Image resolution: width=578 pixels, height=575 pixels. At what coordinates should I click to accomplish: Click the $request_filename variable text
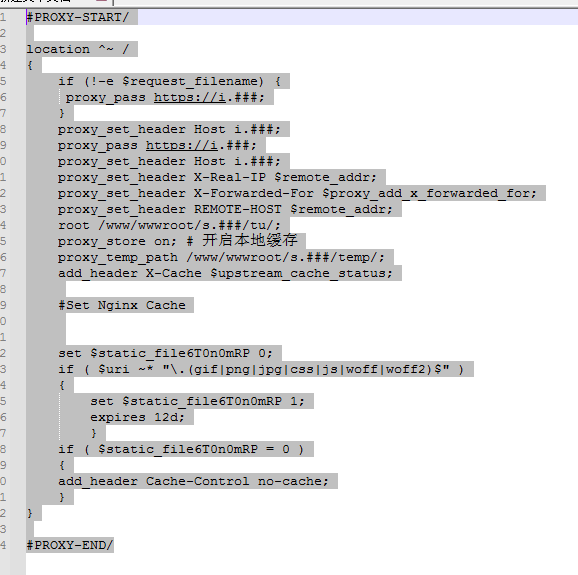tap(193, 81)
